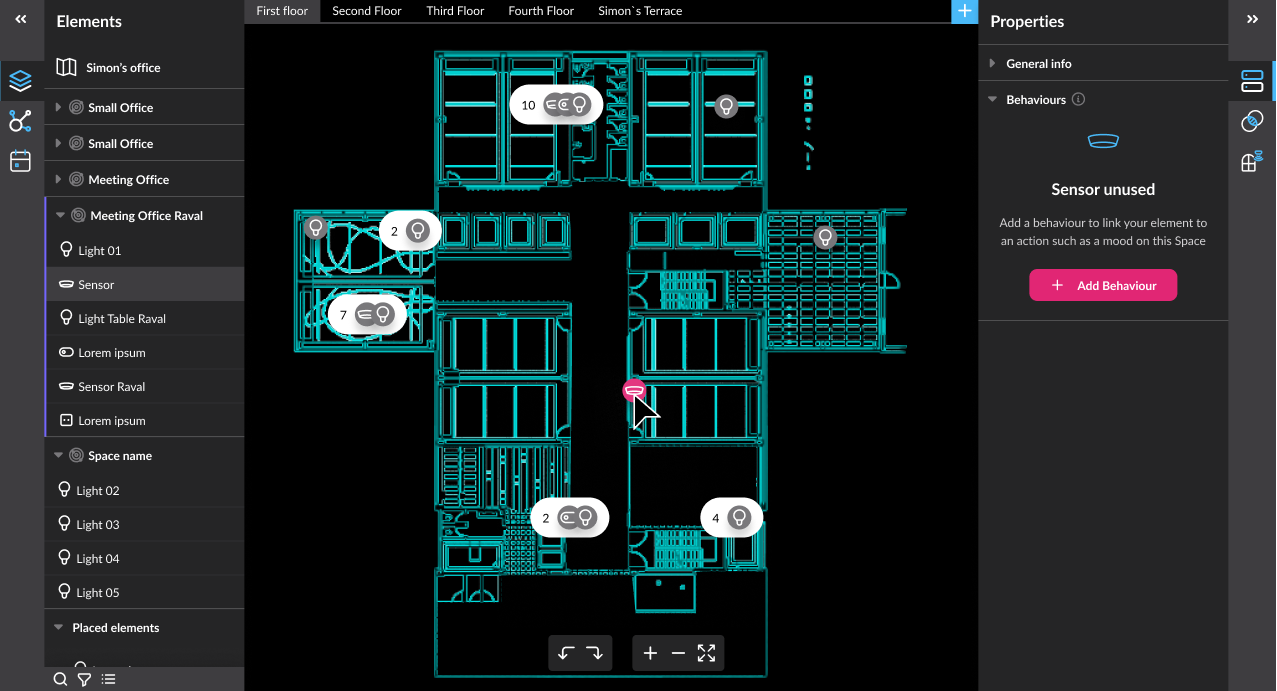Click the green plus to add a floor
1277x691 pixels.
(964, 11)
